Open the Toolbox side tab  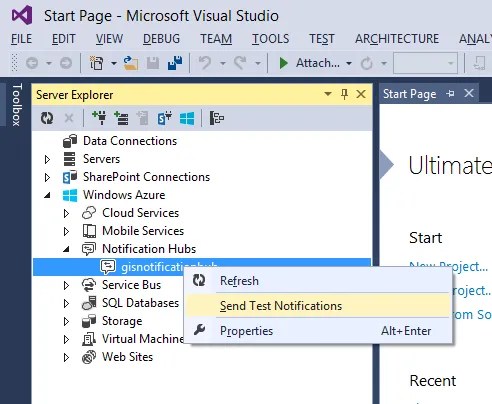coord(17,104)
